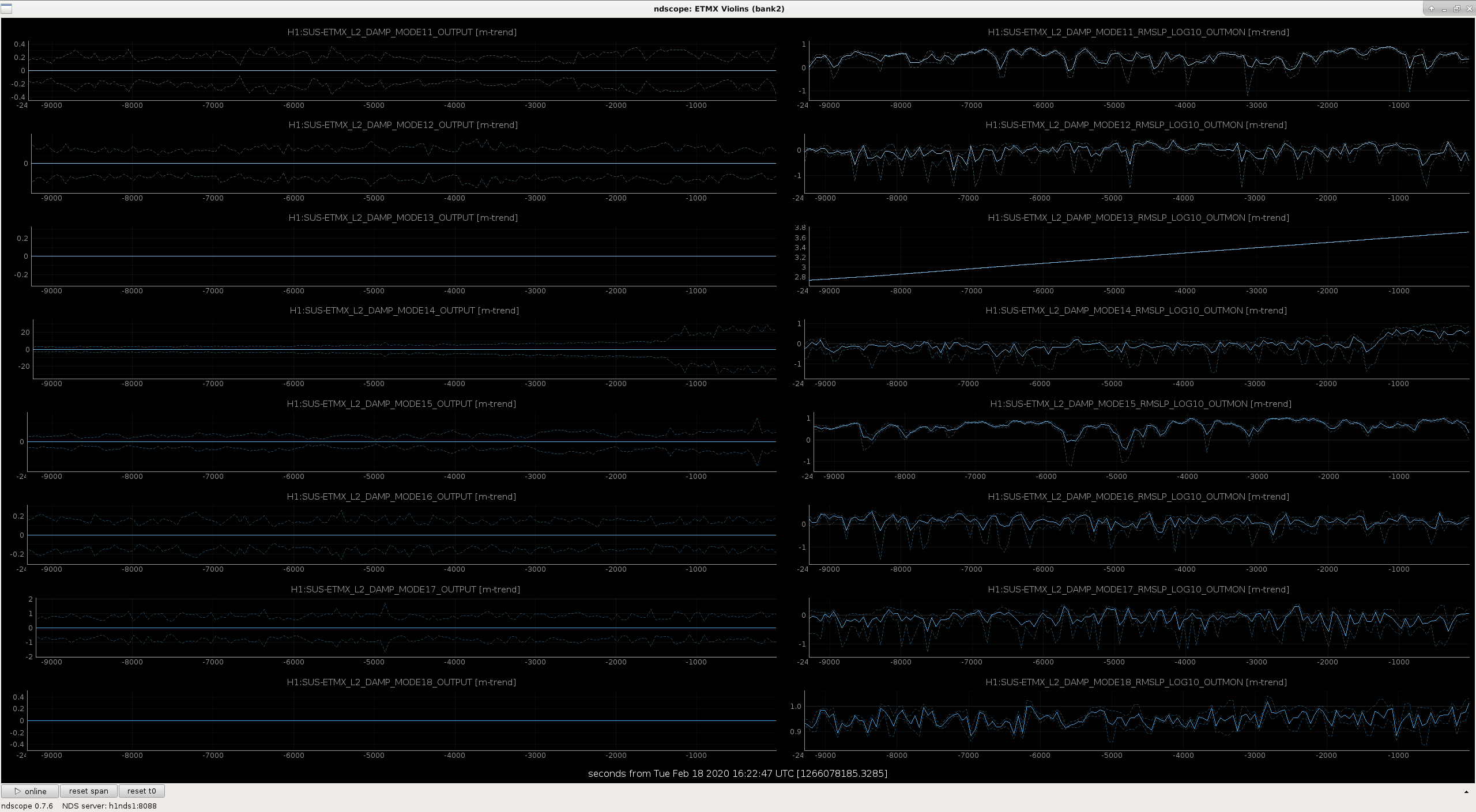Start online mode with the play button
This screenshot has width=1476, height=812.
pos(30,791)
